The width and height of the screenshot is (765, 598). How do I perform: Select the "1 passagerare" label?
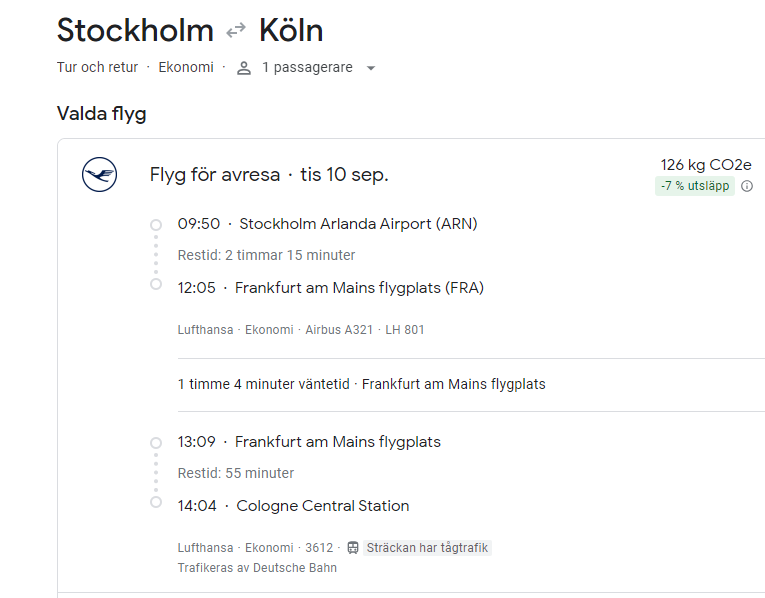(x=307, y=68)
